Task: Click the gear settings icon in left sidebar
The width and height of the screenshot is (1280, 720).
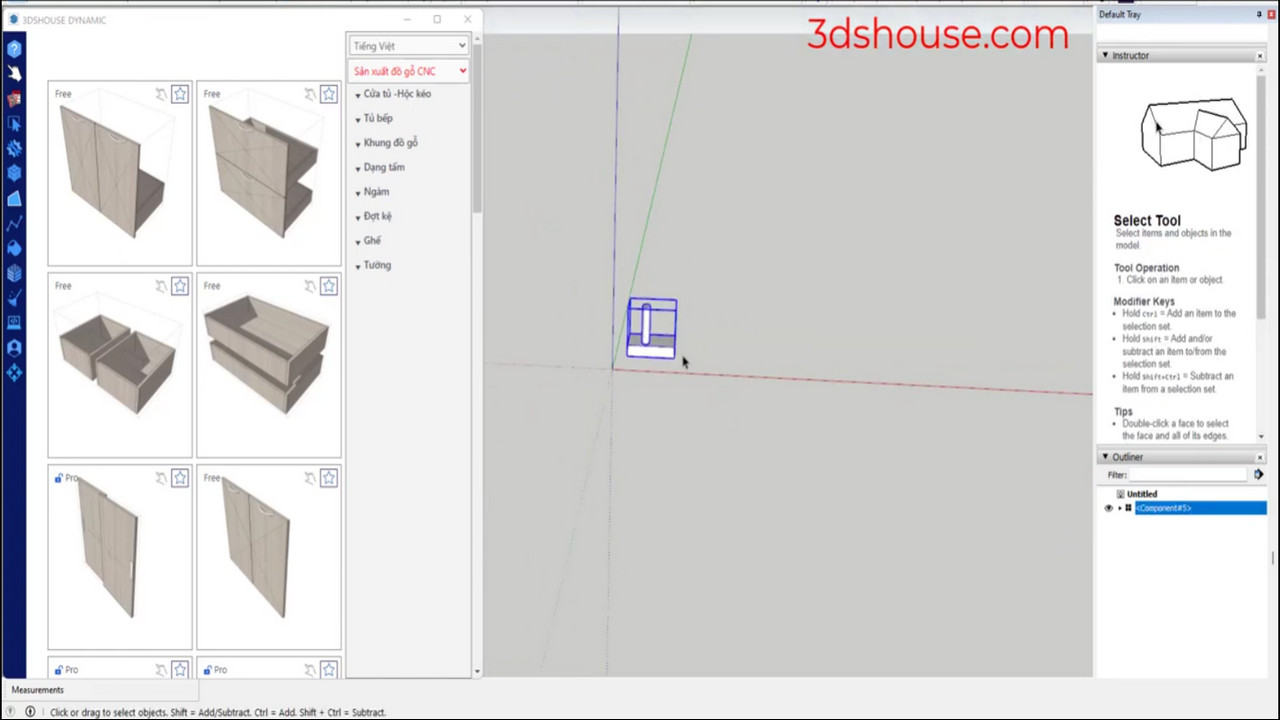Action: click(x=14, y=148)
